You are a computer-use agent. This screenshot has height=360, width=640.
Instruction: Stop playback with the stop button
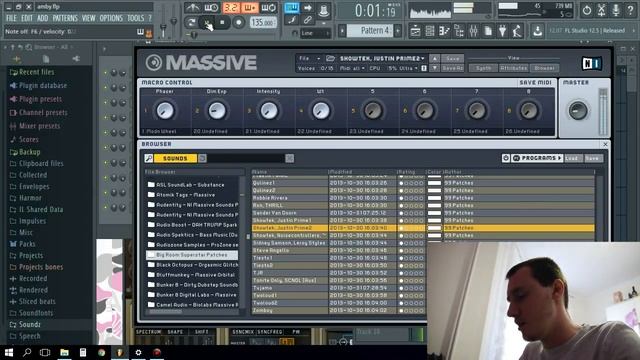coord(222,22)
